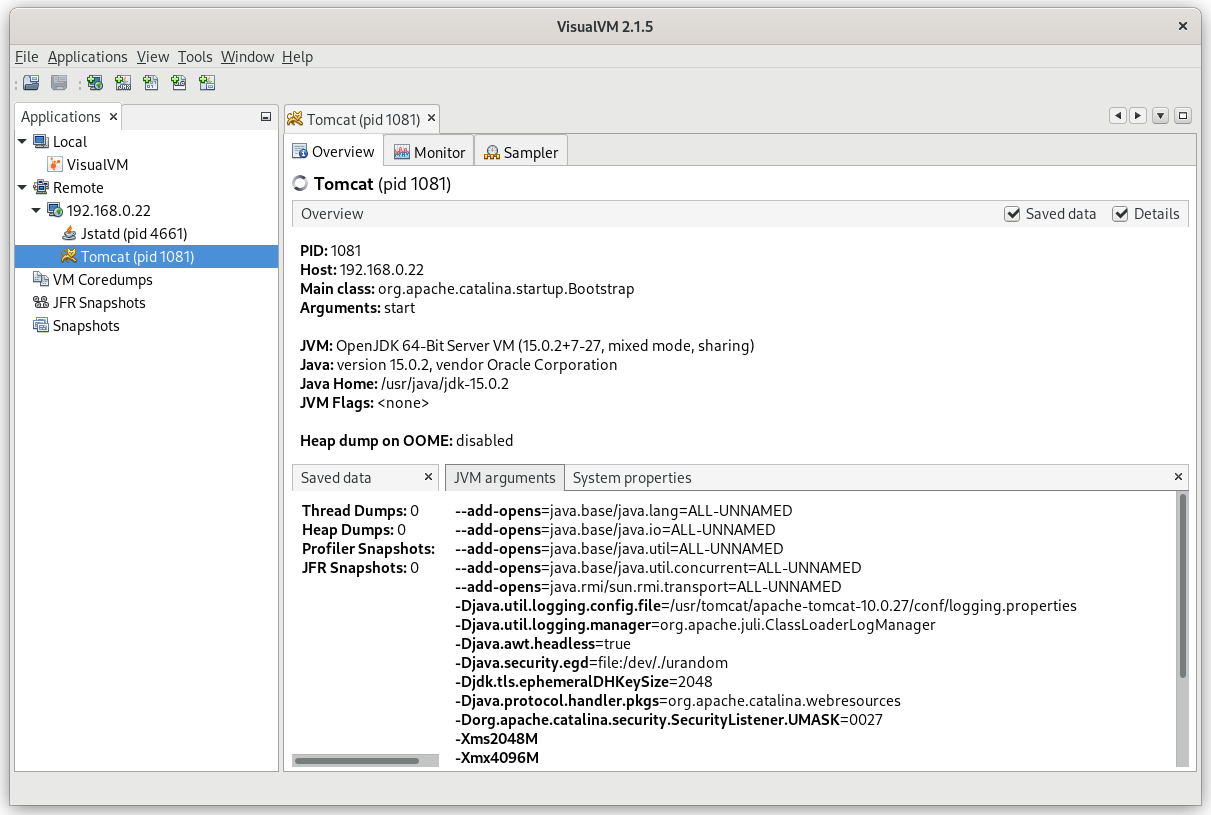Image resolution: width=1211 pixels, height=815 pixels.
Task: Click the Add JFR Snapshot toolbar icon
Action: pos(178,83)
